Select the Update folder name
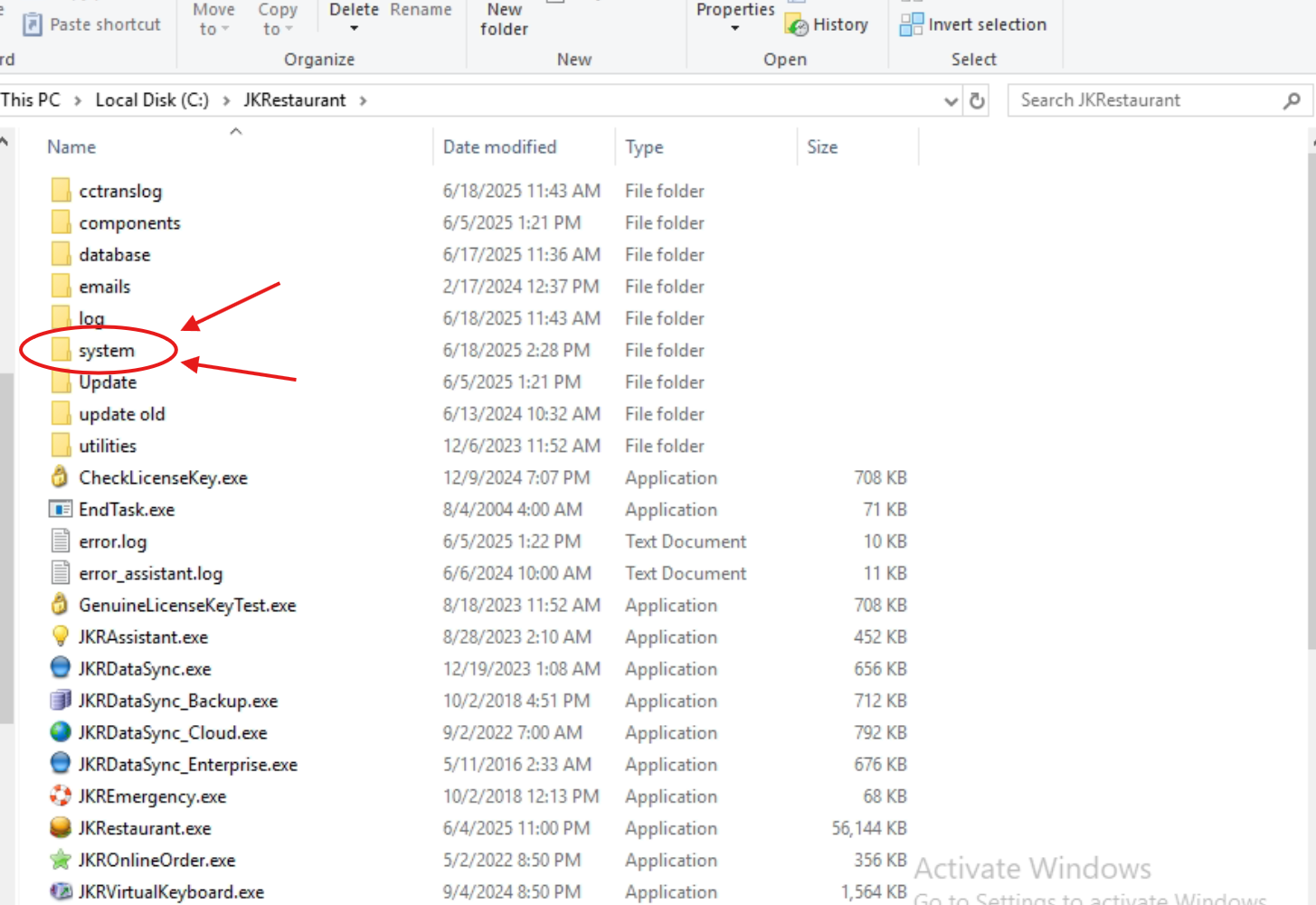This screenshot has width=1316, height=905. tap(108, 382)
